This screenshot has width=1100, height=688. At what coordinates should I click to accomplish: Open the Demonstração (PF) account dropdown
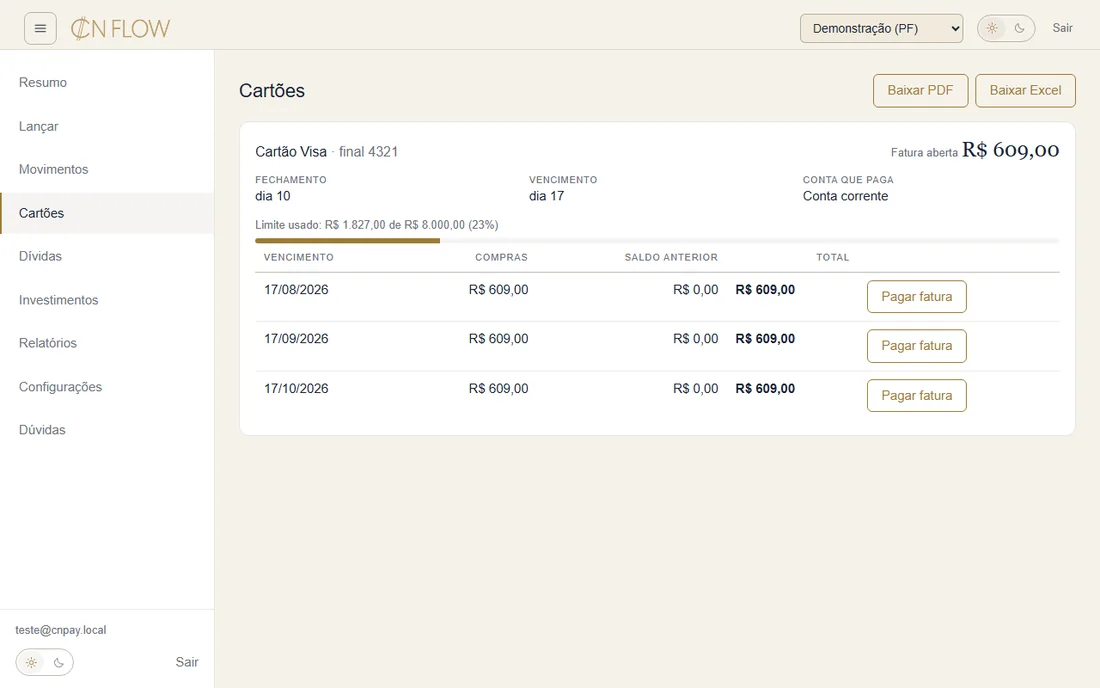[x=881, y=29]
